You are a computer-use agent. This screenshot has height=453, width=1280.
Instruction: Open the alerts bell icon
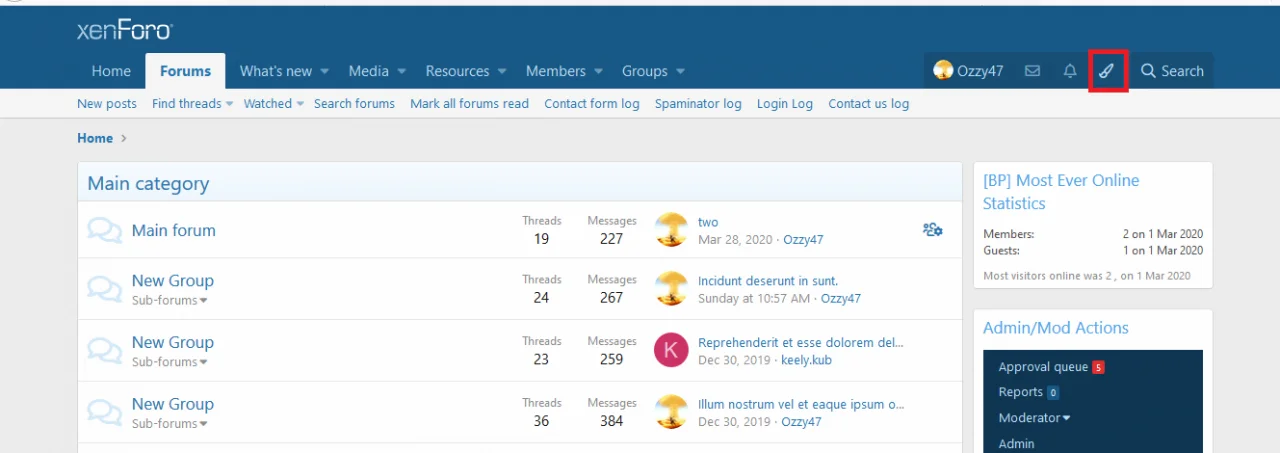[1070, 71]
